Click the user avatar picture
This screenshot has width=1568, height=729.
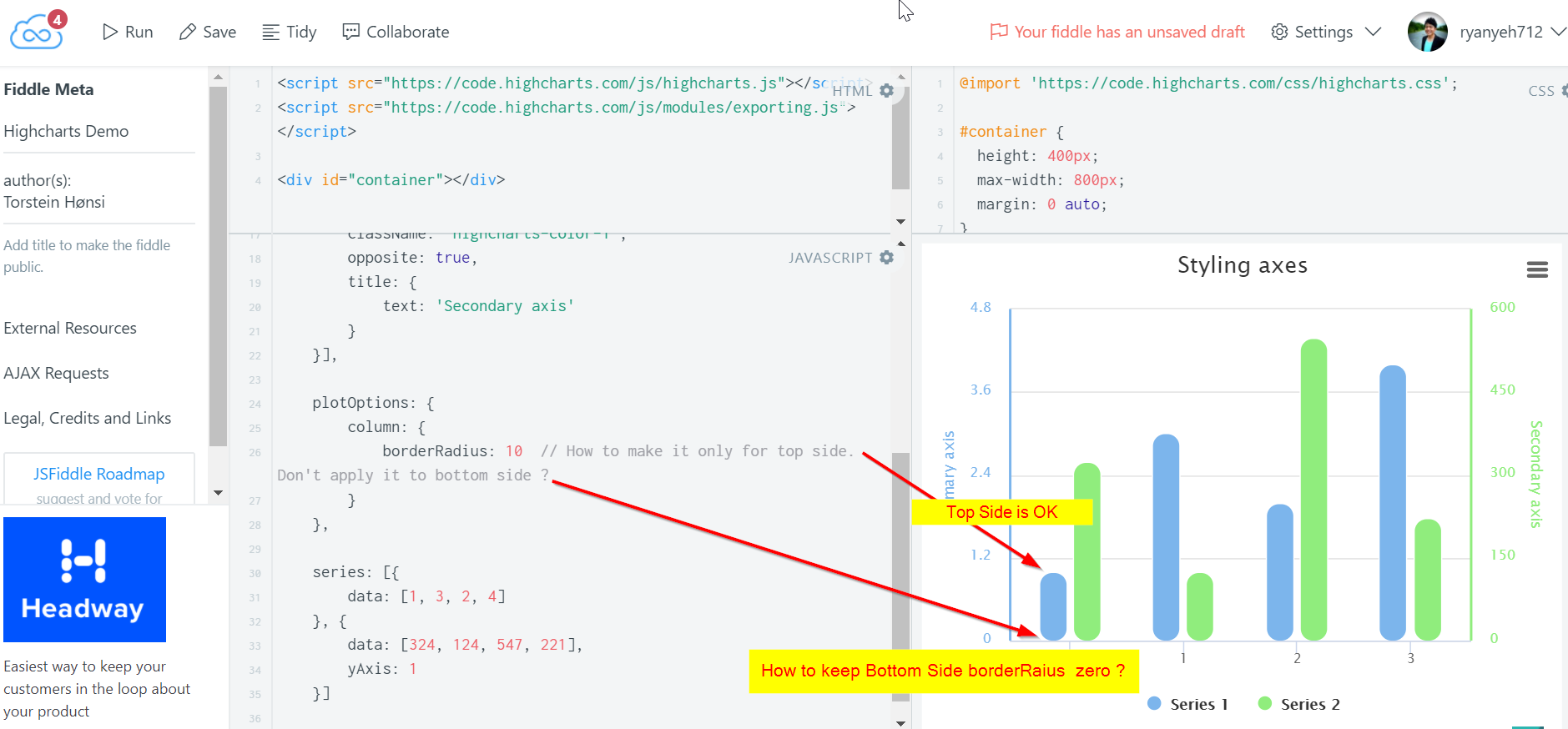point(1427,32)
